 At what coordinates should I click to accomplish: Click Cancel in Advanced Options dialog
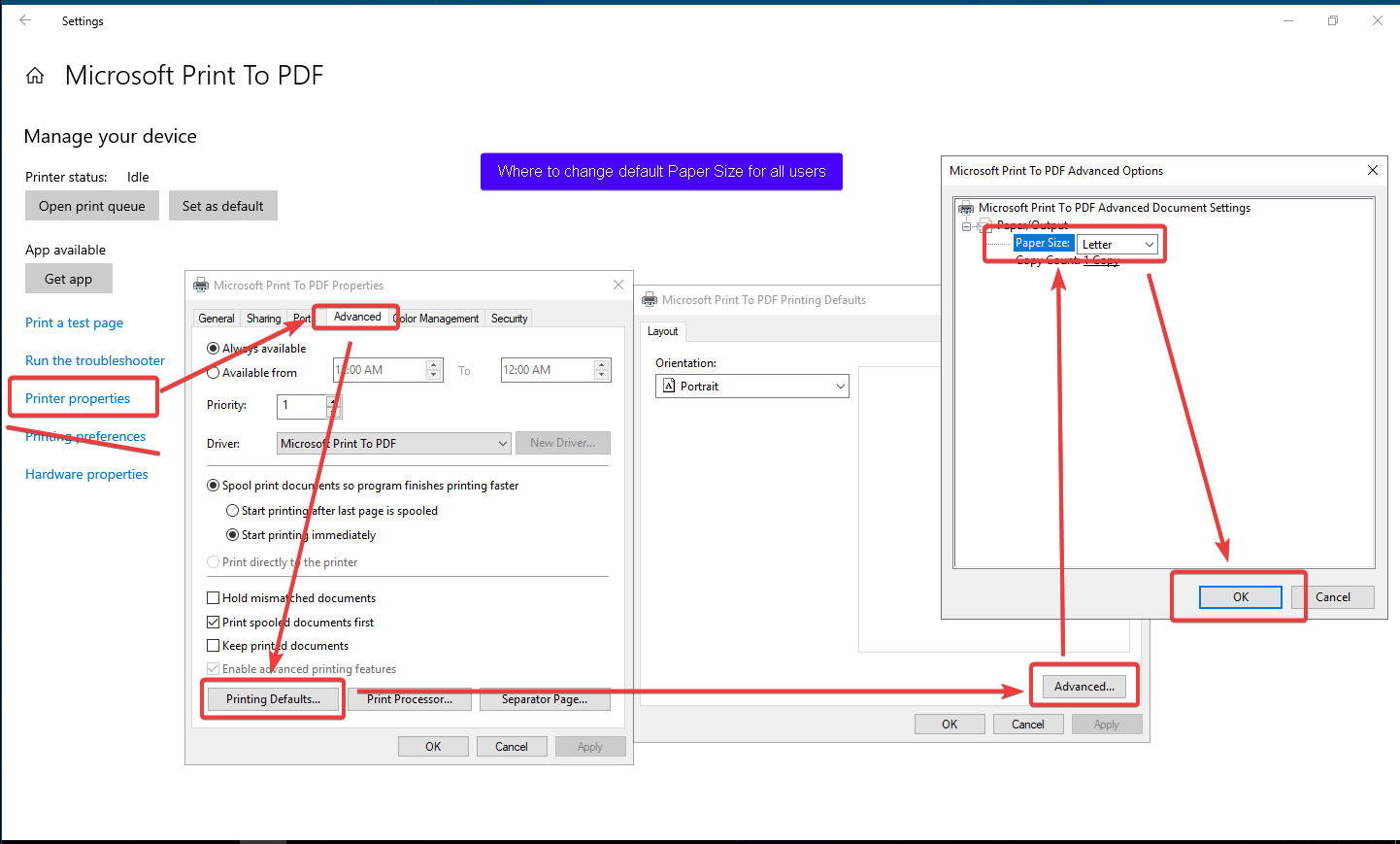[1333, 597]
